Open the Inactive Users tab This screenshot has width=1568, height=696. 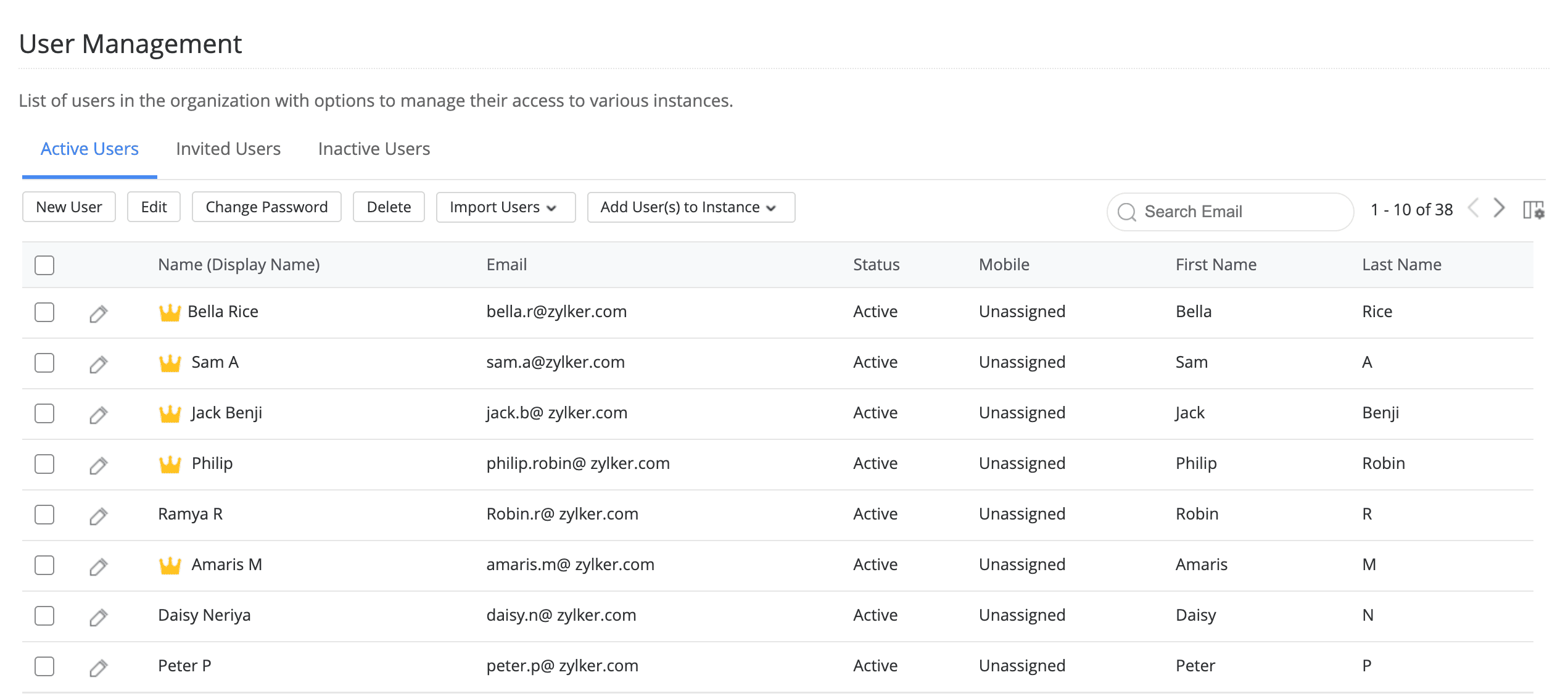click(x=374, y=149)
